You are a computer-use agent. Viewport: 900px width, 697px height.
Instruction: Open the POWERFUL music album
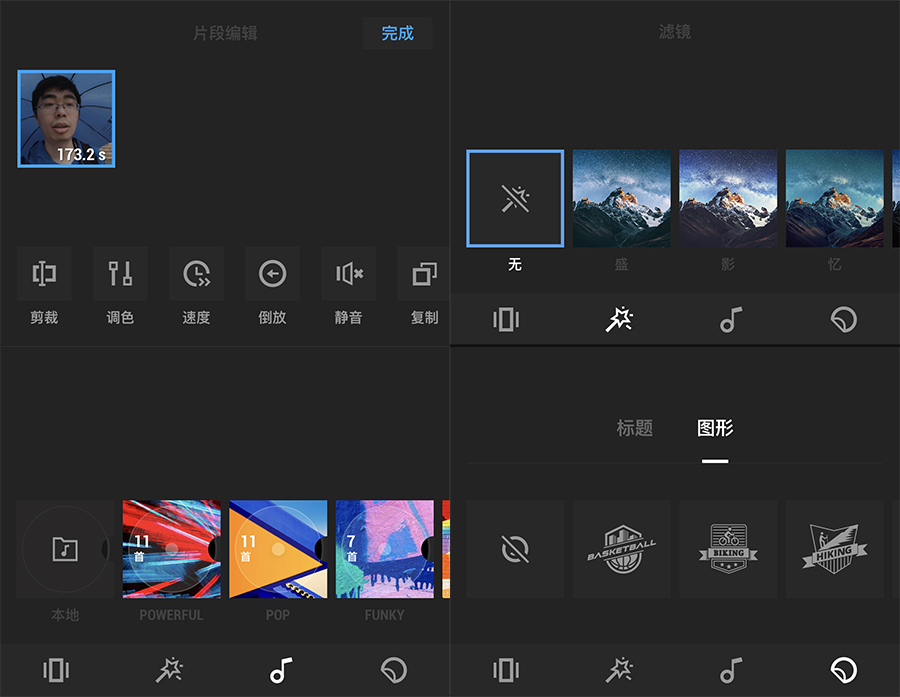tap(171, 549)
